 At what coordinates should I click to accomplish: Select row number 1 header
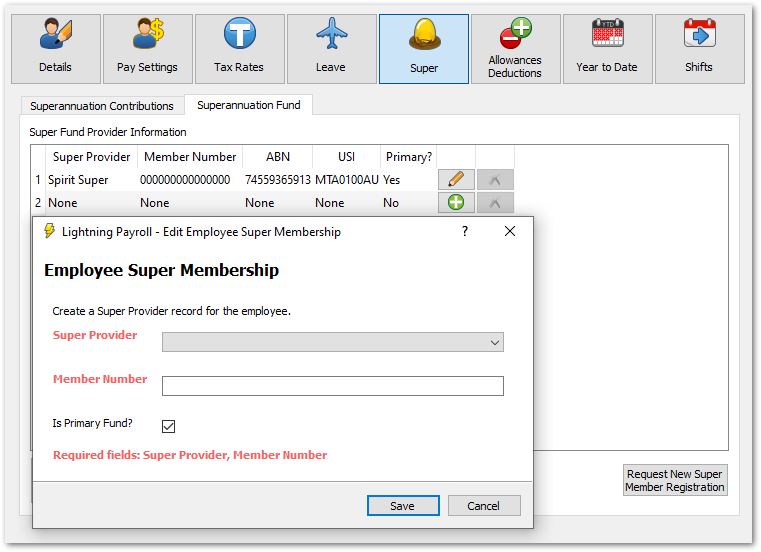pos(38,180)
